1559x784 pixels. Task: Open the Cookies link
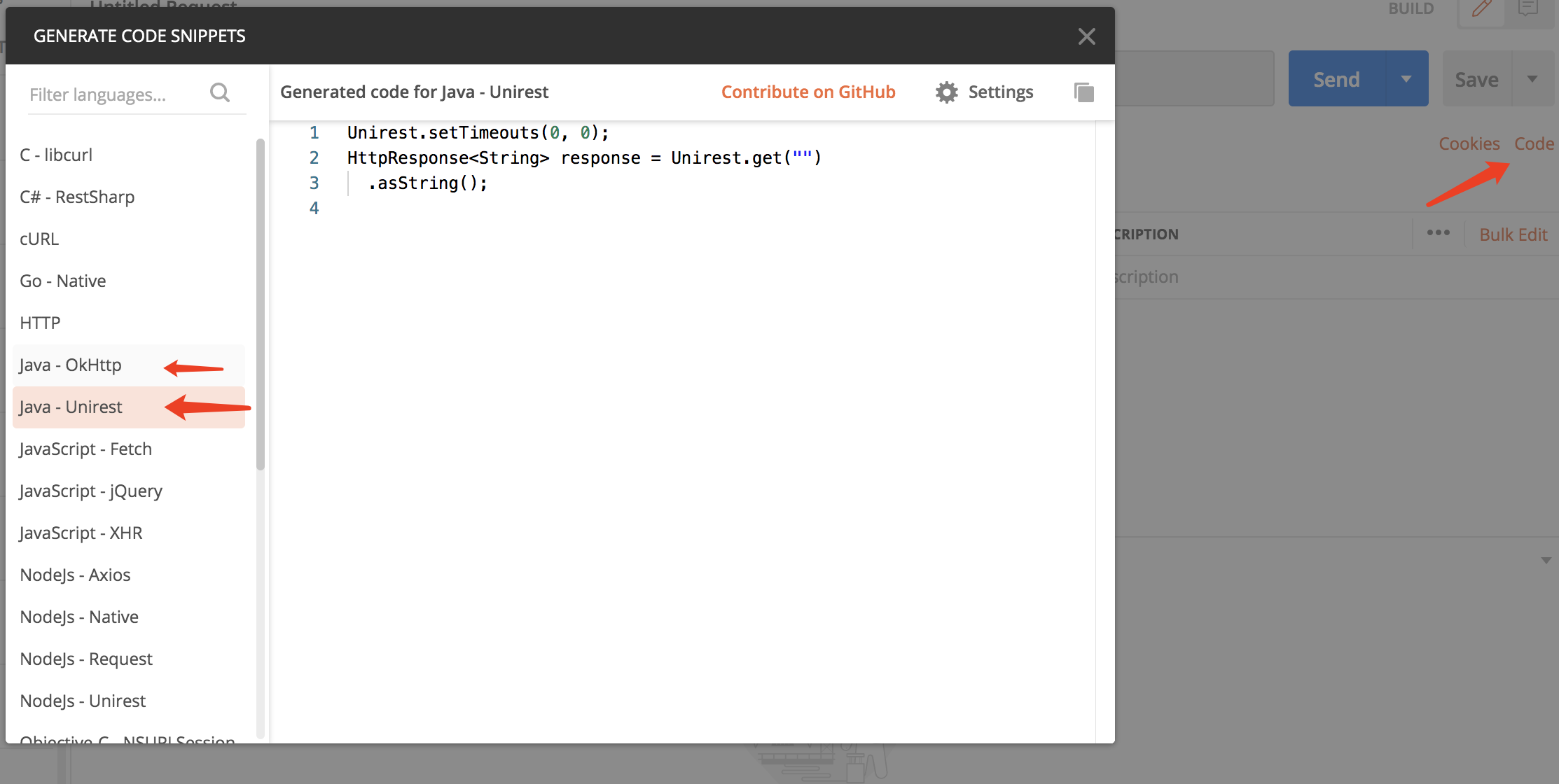click(1469, 143)
